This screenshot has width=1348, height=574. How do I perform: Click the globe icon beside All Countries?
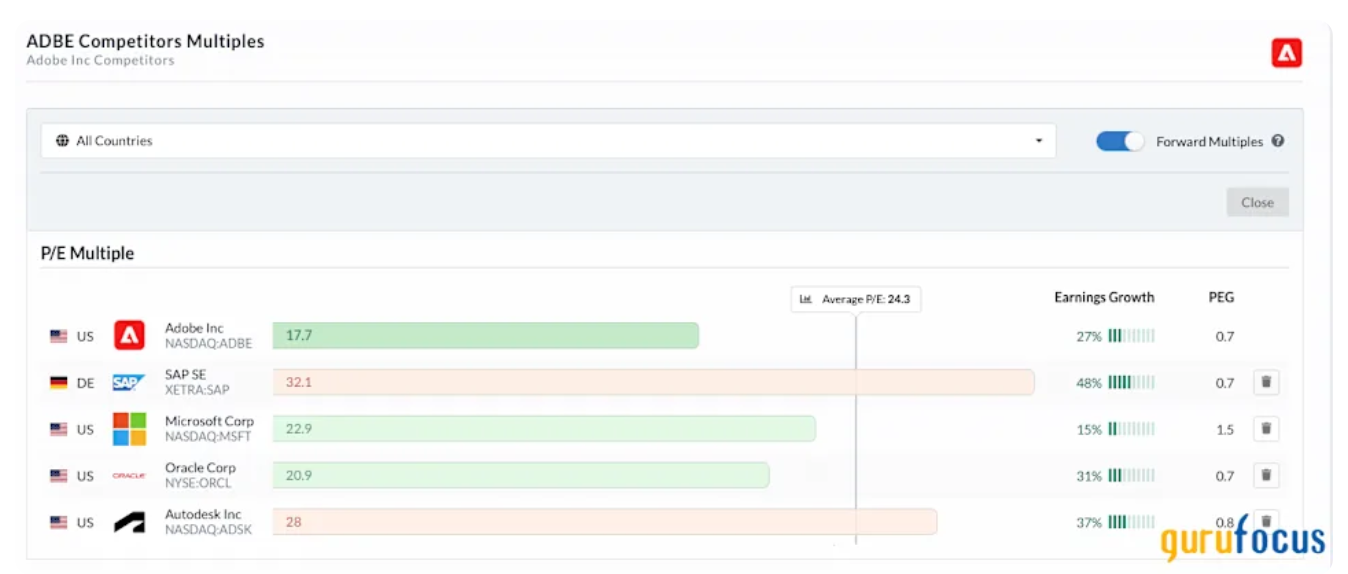(63, 141)
